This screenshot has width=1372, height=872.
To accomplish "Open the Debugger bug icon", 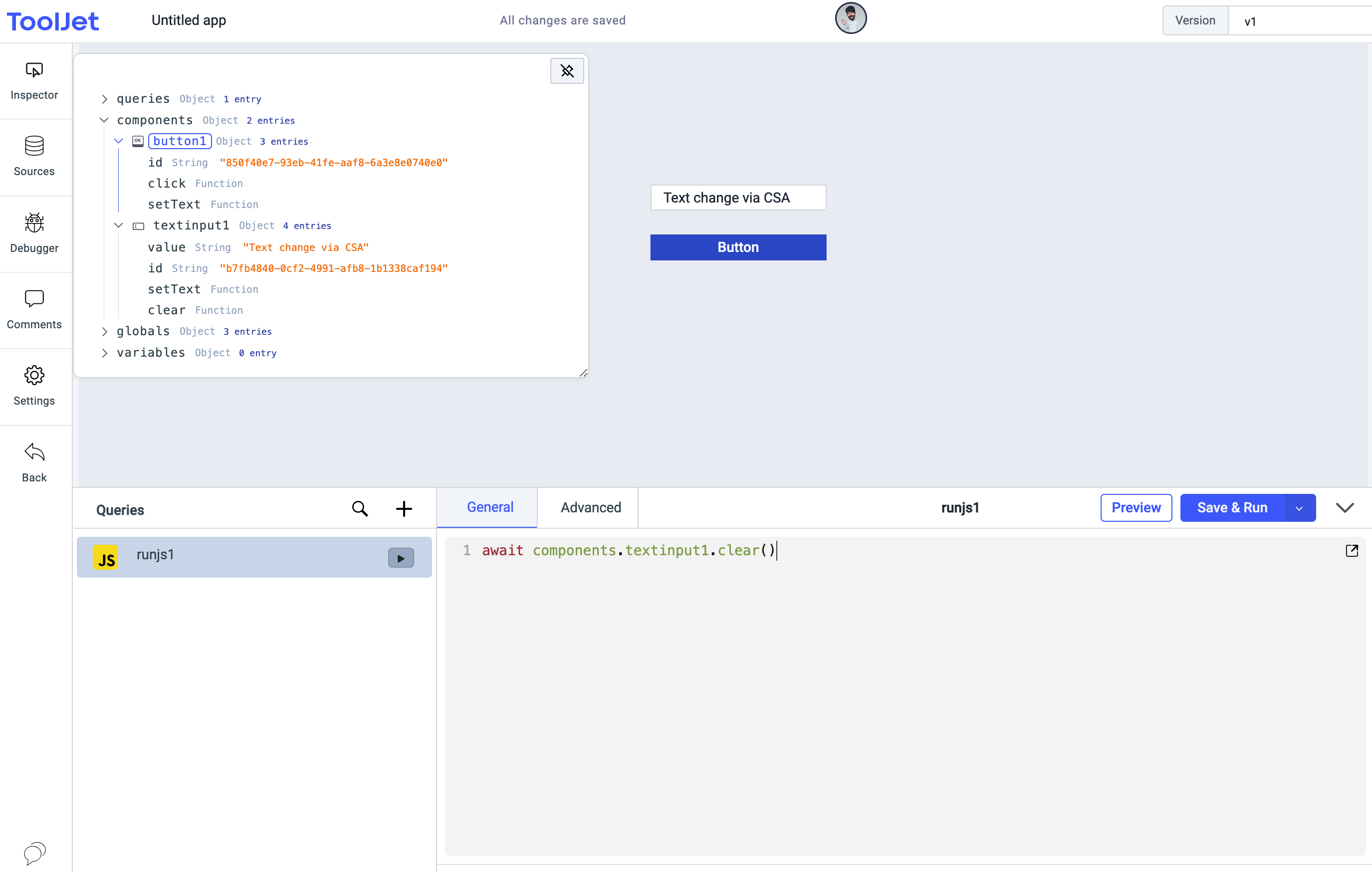I will pyautogui.click(x=34, y=223).
